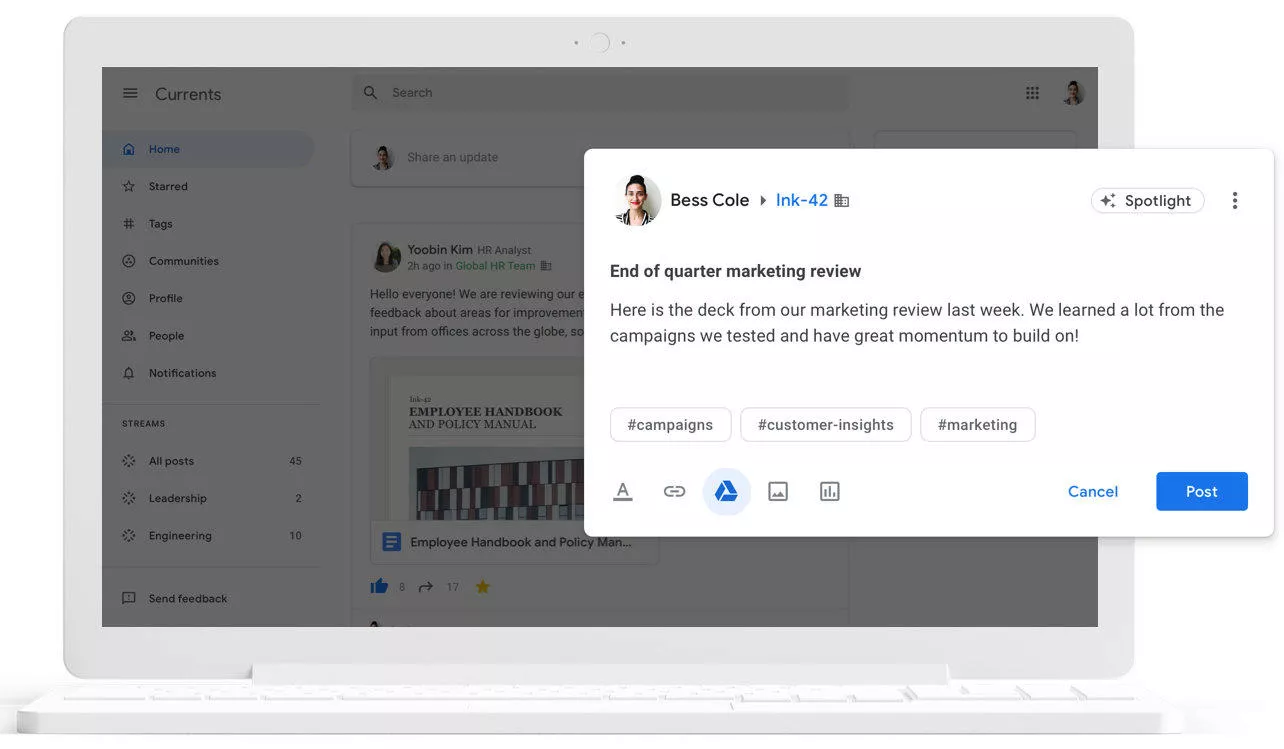
Task: Select the #customer-insights tag chip
Action: click(x=825, y=424)
